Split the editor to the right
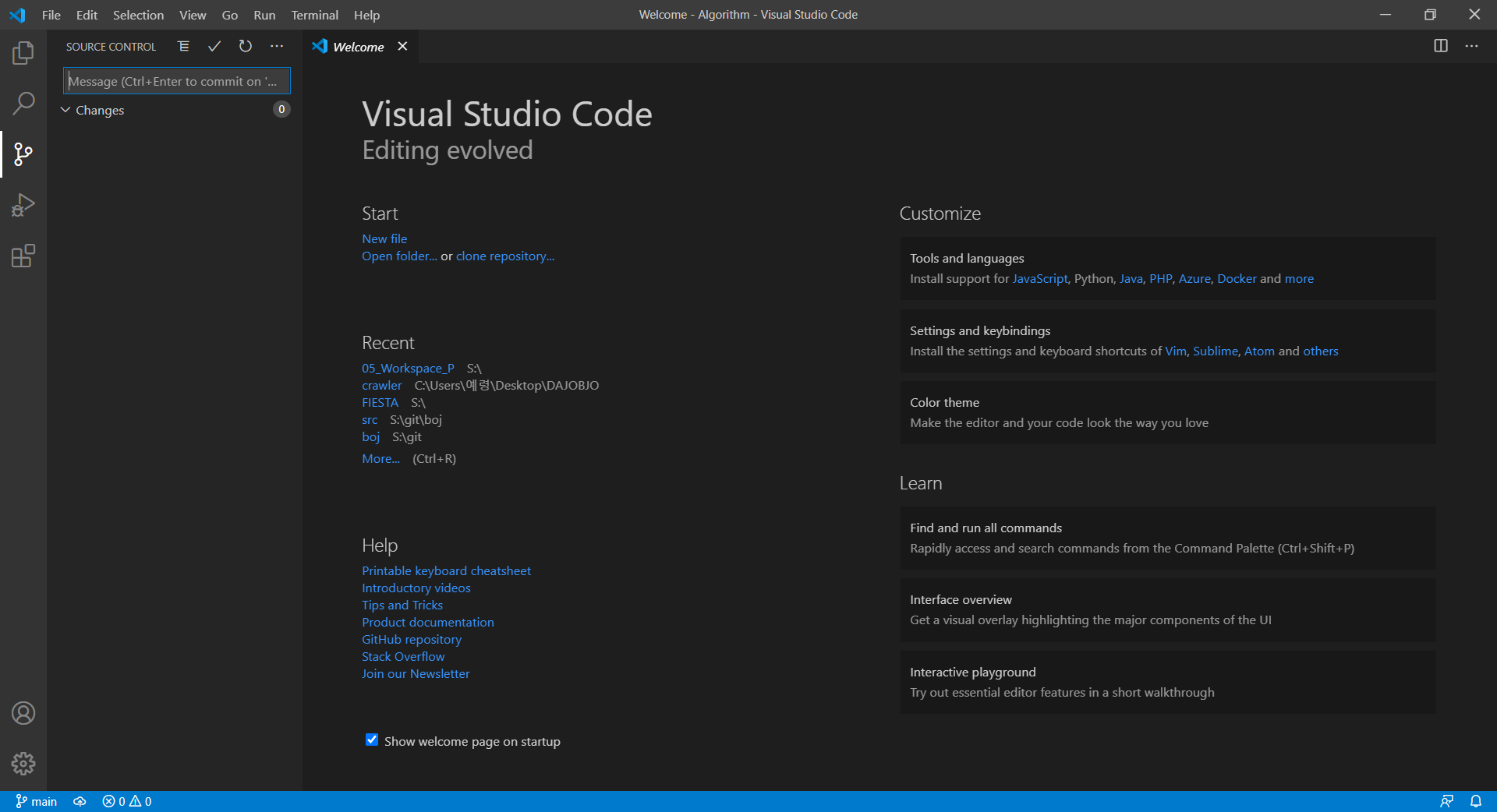The width and height of the screenshot is (1497, 812). coord(1441,46)
